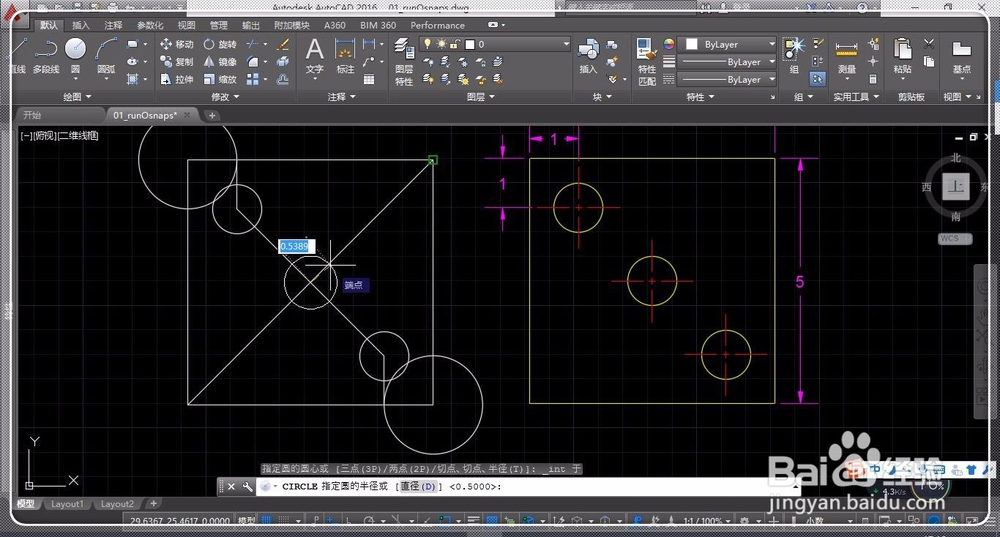The height and width of the screenshot is (537, 1000).
Task: Click the WCS coordinate system label
Action: (x=954, y=239)
